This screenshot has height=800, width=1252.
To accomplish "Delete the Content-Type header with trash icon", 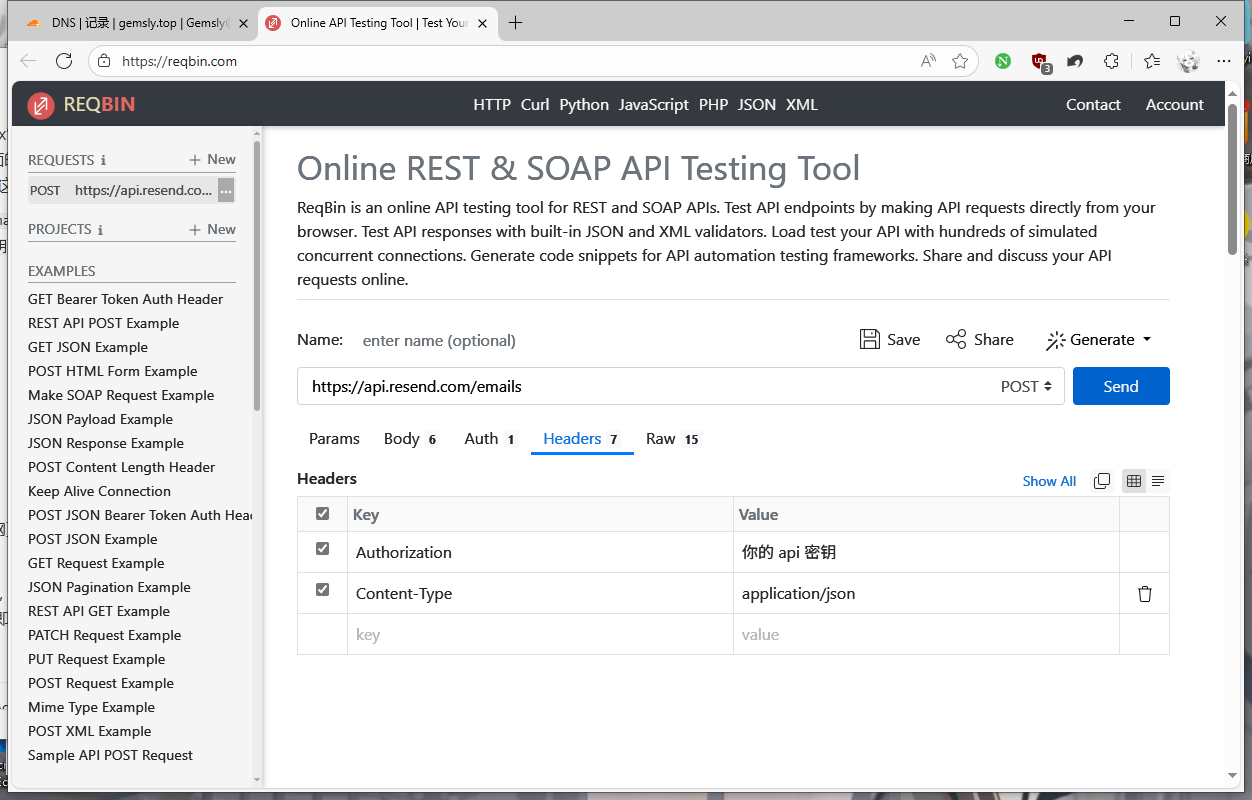I will pyautogui.click(x=1145, y=594).
